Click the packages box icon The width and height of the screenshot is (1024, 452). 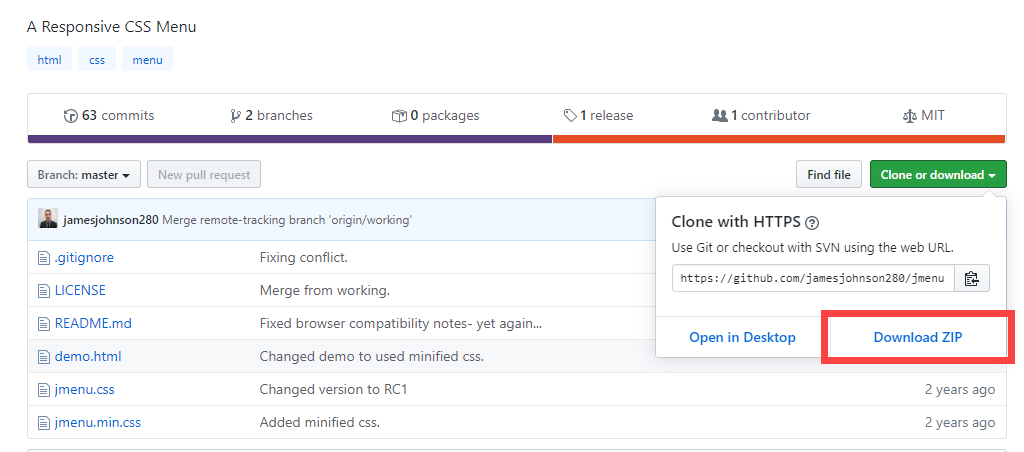click(x=399, y=116)
